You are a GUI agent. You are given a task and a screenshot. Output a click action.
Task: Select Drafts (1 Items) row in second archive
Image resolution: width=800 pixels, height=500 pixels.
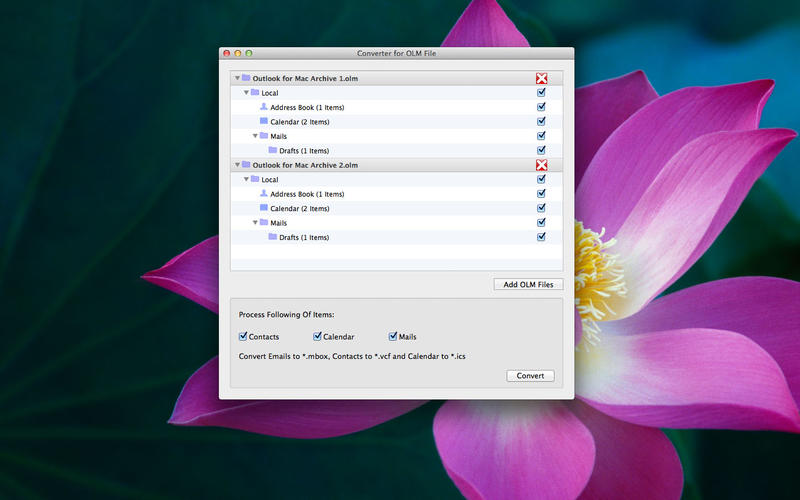tap(304, 238)
